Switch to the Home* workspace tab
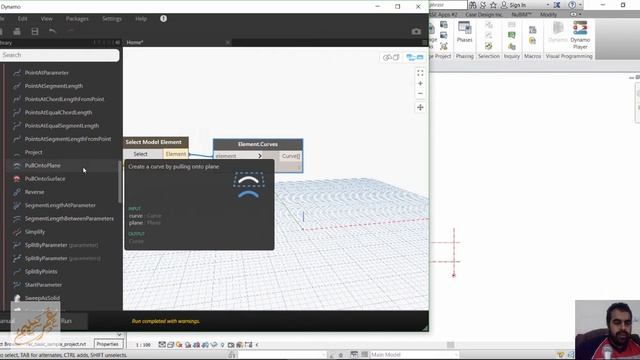The height and width of the screenshot is (360, 640). click(135, 42)
